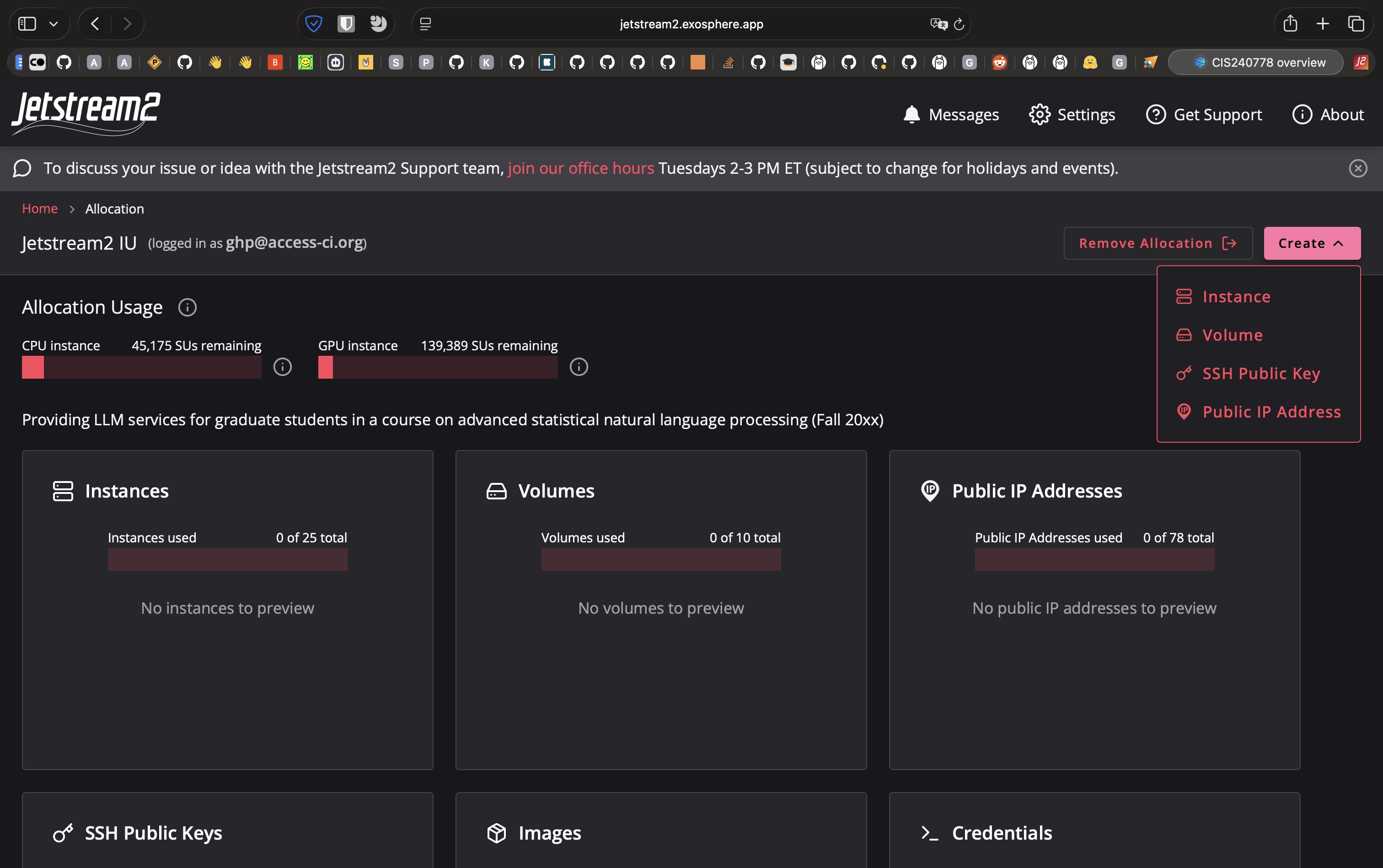Image resolution: width=1383 pixels, height=868 pixels.
Task: Collapse the Create dropdown button
Action: click(1312, 243)
